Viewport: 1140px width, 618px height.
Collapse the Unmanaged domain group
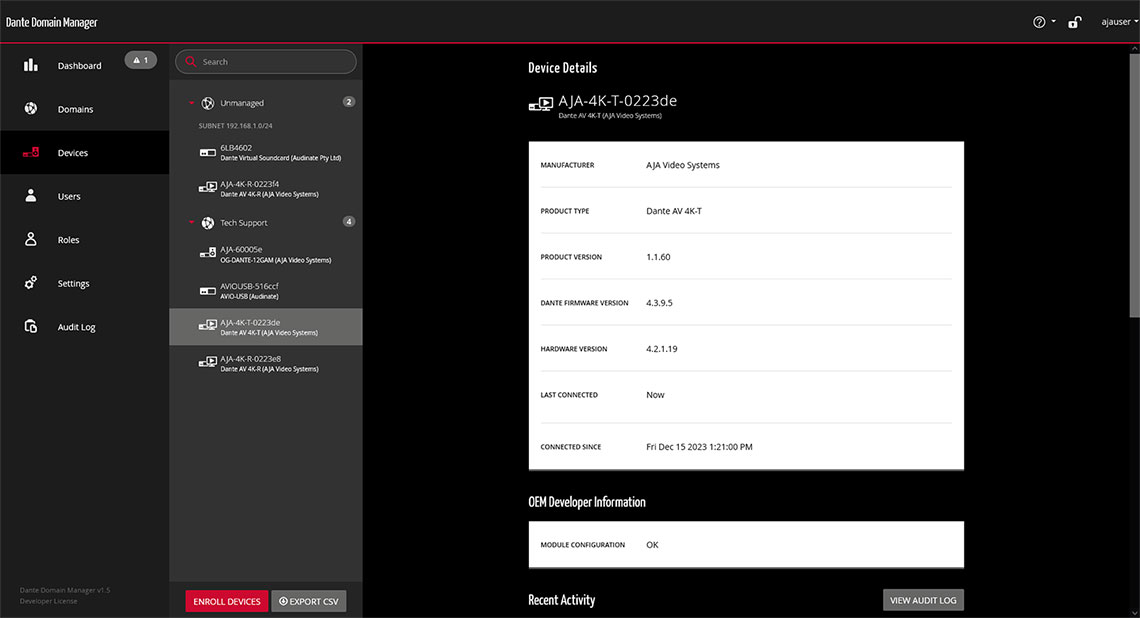coord(192,103)
